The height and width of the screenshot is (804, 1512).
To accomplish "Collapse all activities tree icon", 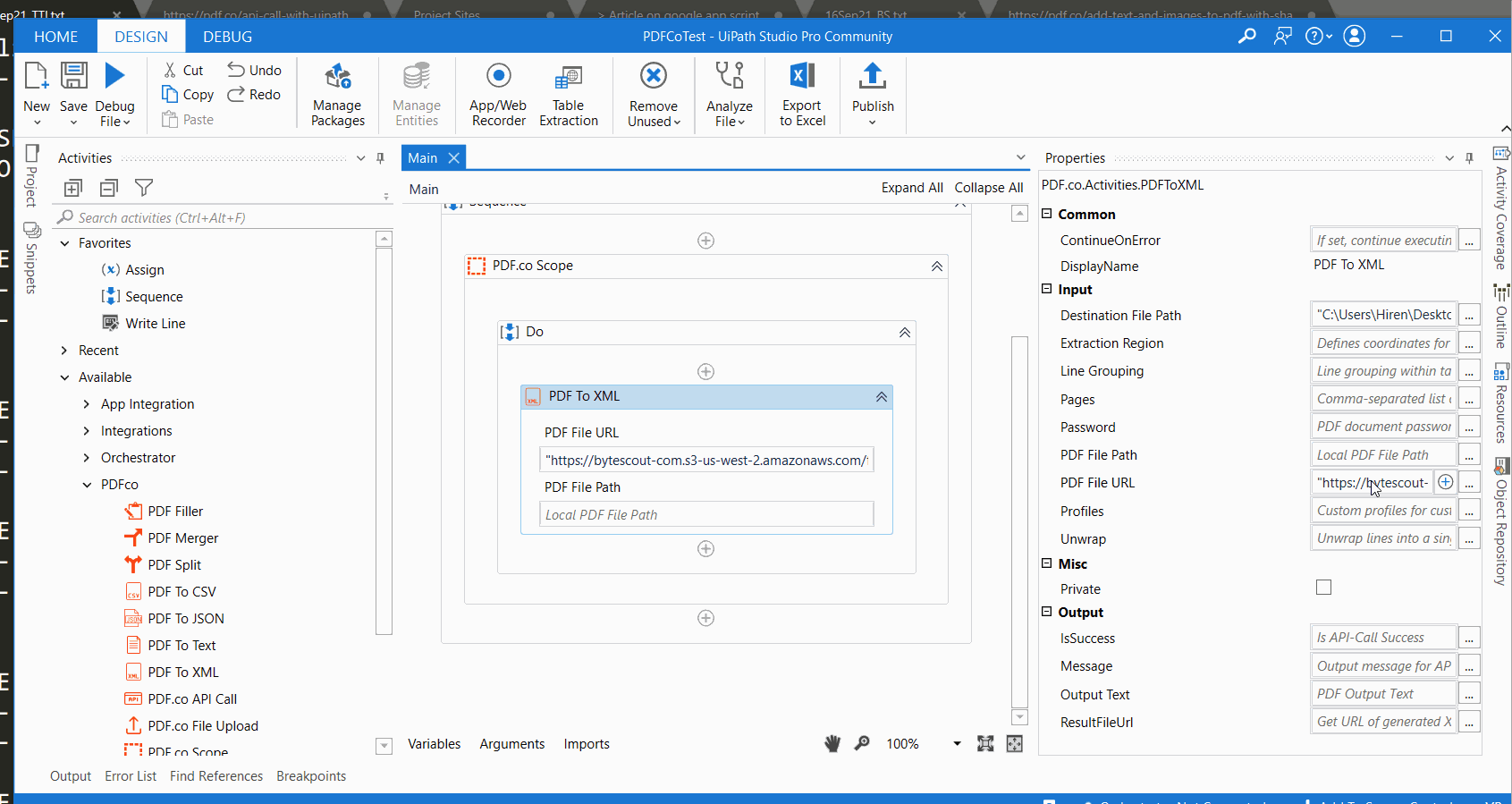I will point(109,188).
